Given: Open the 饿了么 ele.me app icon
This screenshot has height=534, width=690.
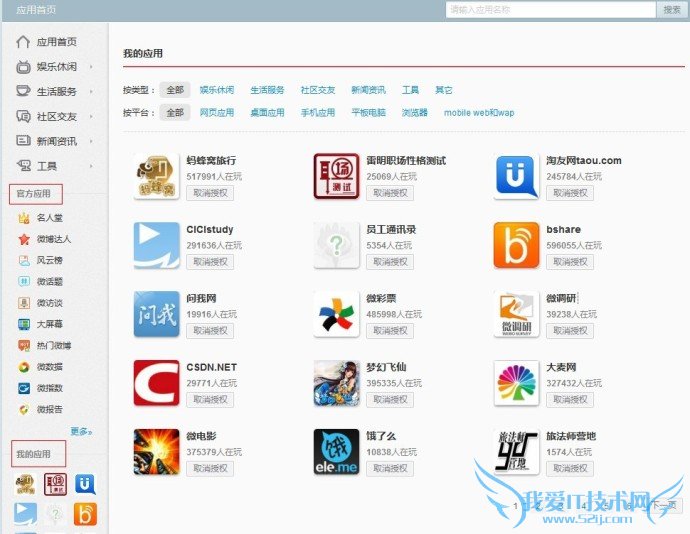Looking at the screenshot, I should [x=336, y=452].
